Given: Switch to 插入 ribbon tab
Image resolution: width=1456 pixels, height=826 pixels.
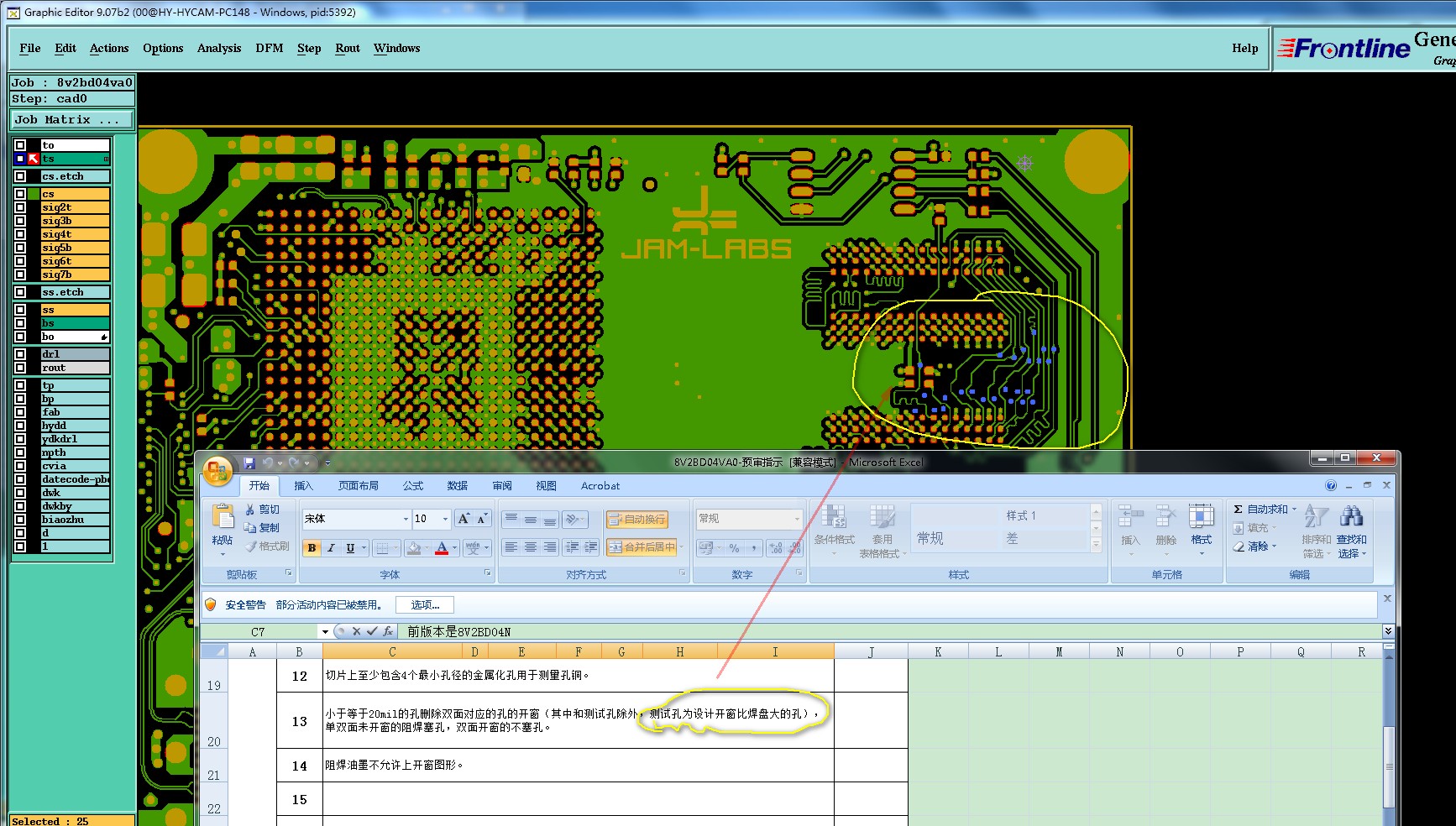Looking at the screenshot, I should point(303,486).
